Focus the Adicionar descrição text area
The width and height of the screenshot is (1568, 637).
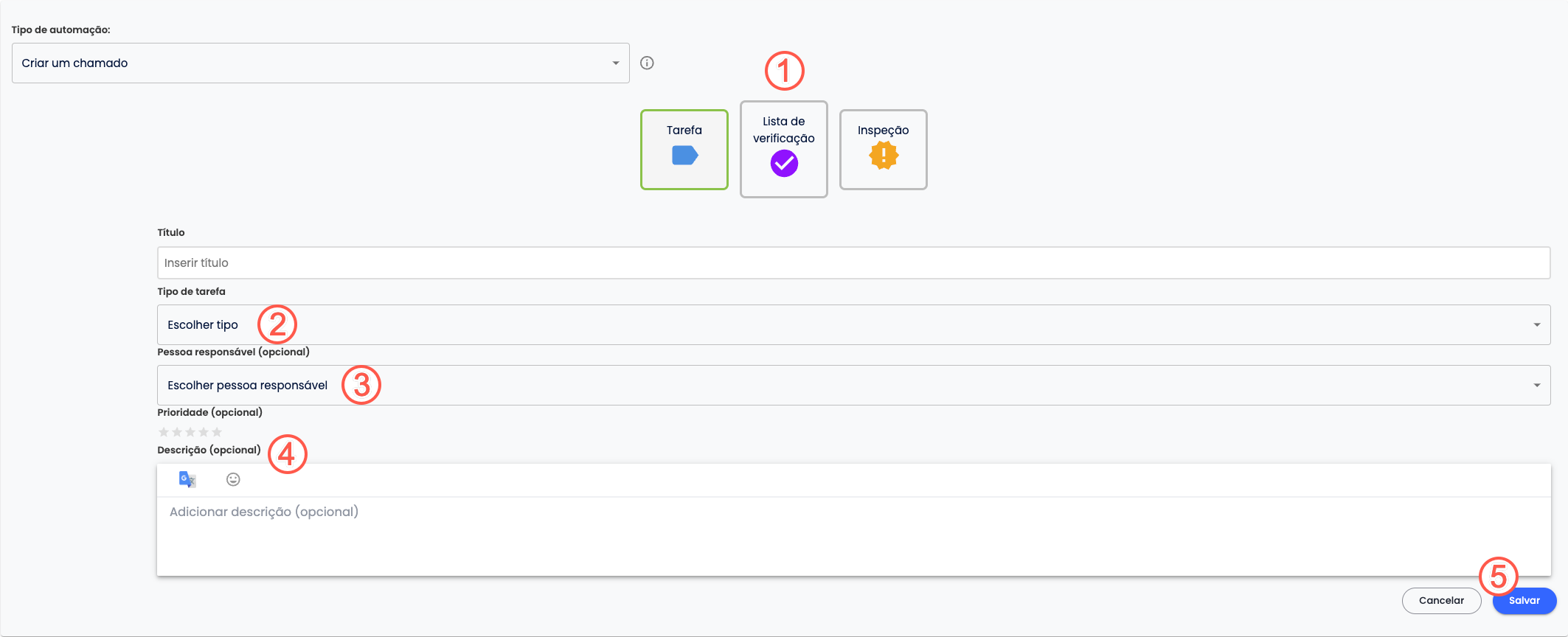(853, 535)
